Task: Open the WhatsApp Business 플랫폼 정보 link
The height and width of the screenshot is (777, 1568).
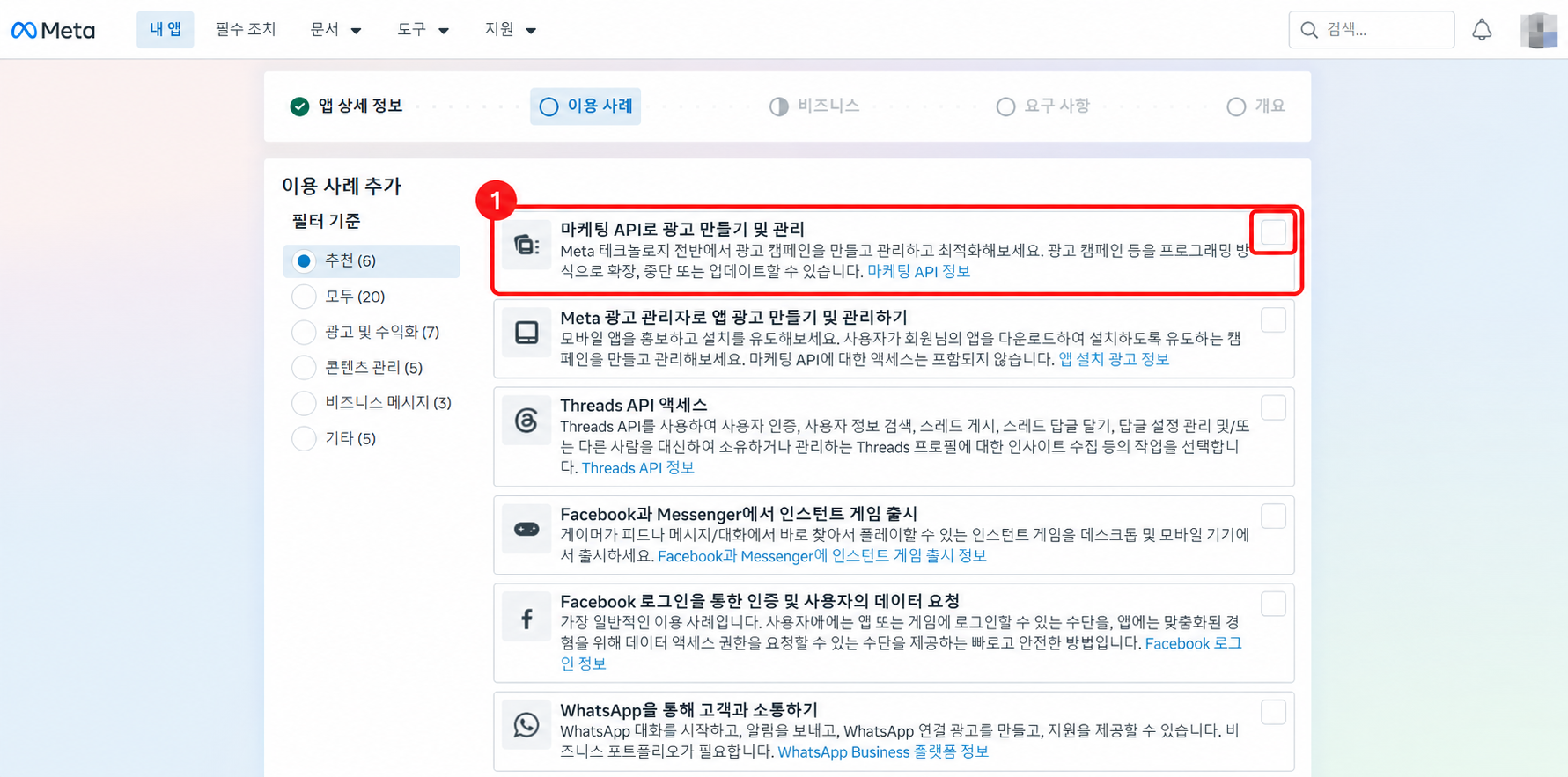Action: click(x=883, y=752)
